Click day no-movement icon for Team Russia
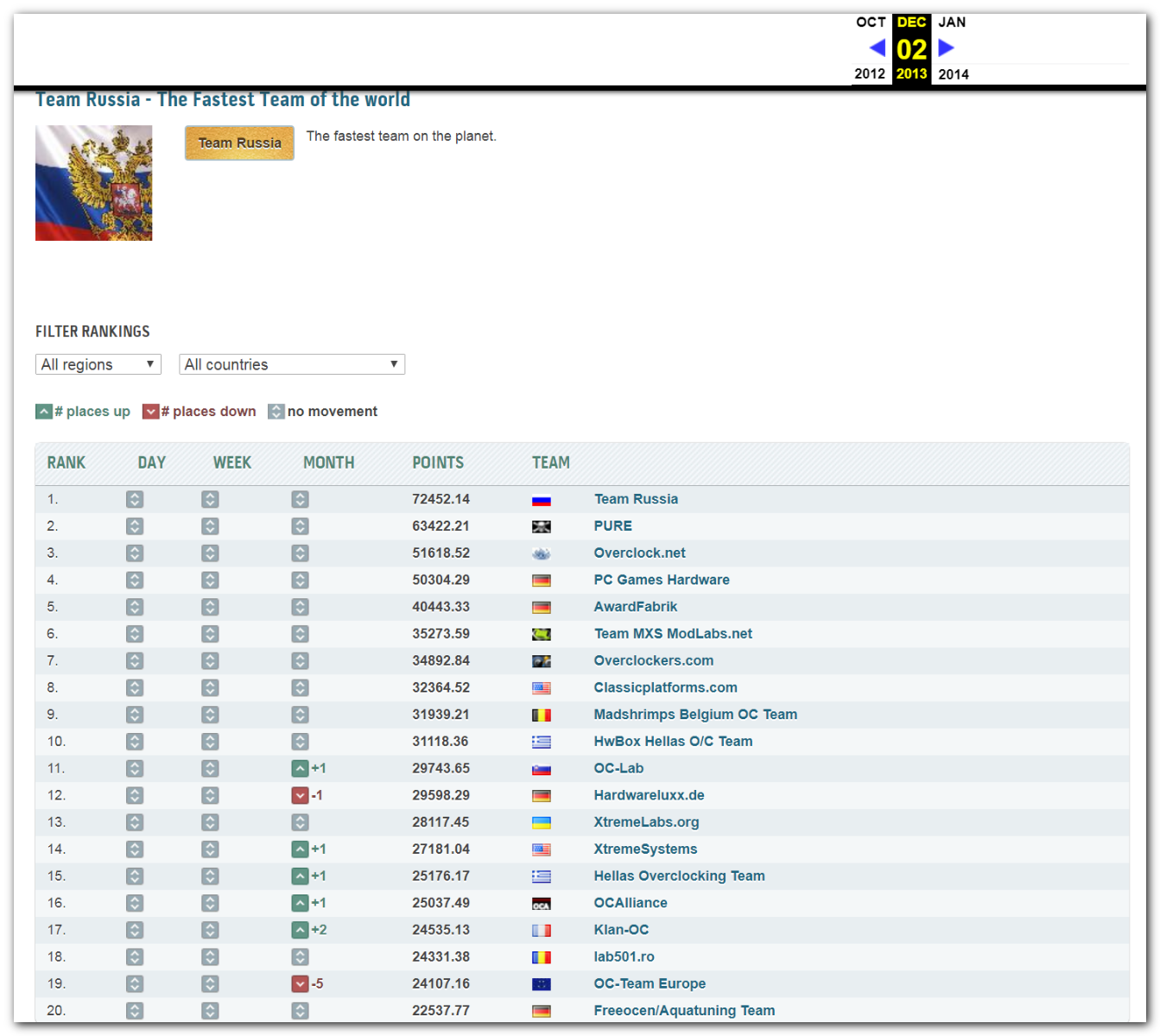The height and width of the screenshot is (1036, 1160). click(134, 499)
